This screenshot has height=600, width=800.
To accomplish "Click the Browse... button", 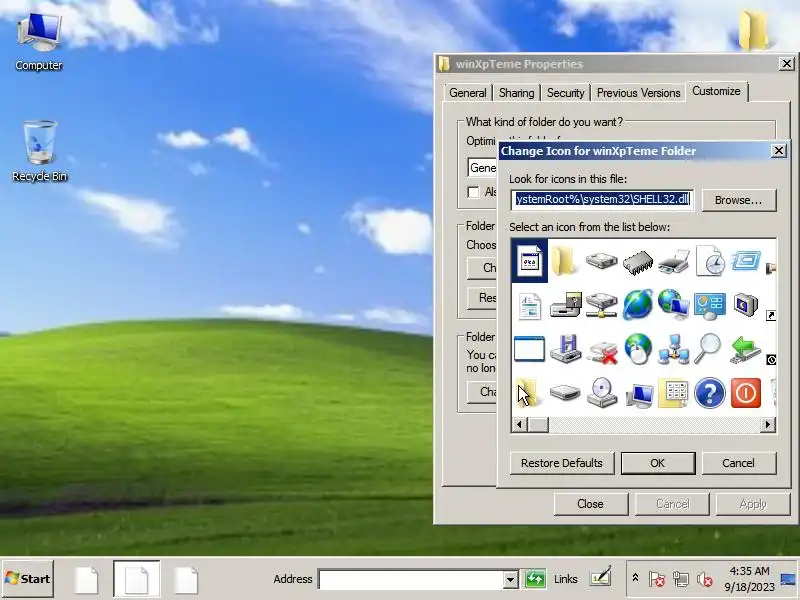I will (739, 200).
